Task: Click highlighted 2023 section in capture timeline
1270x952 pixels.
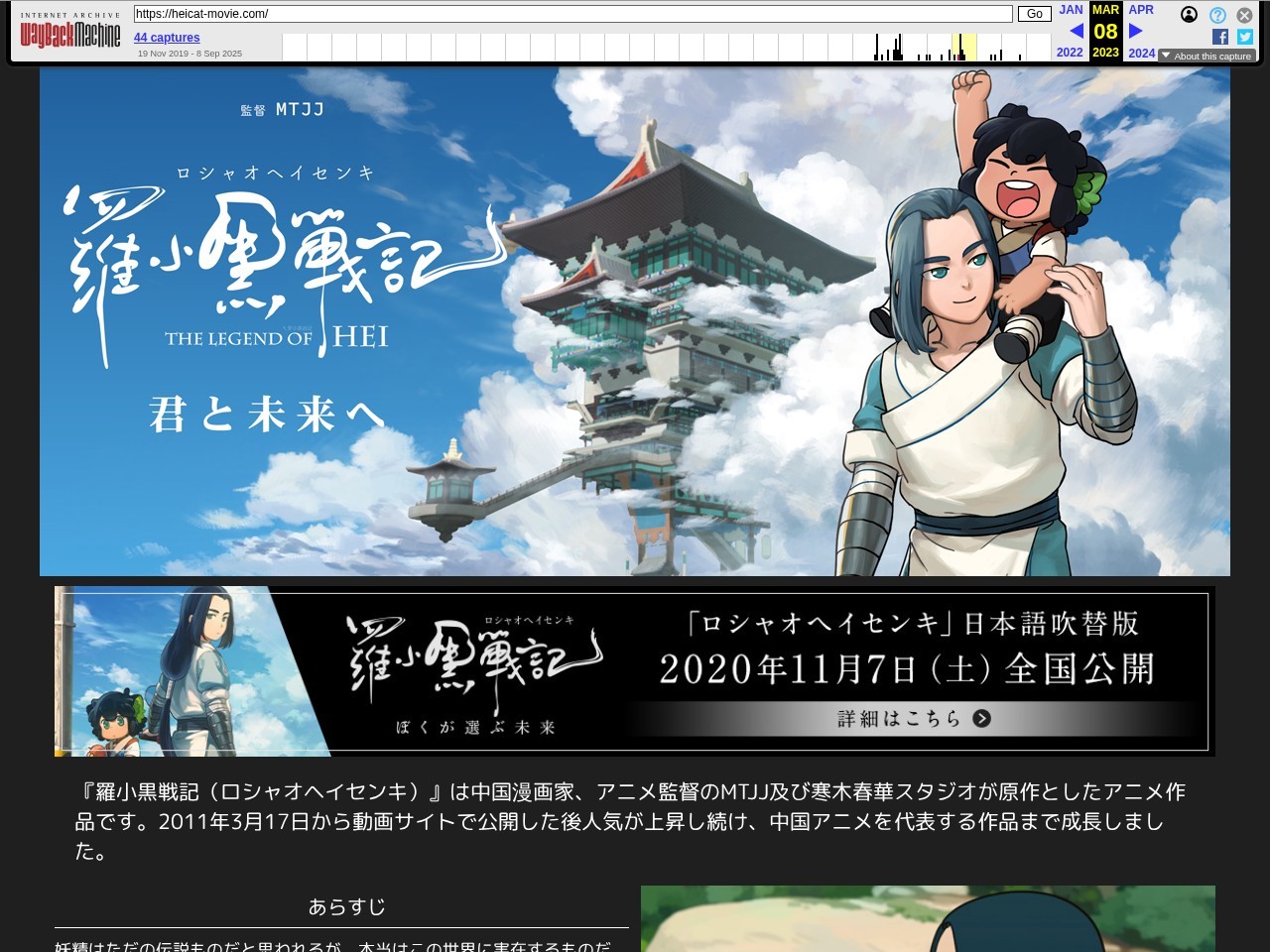Action: [963, 48]
